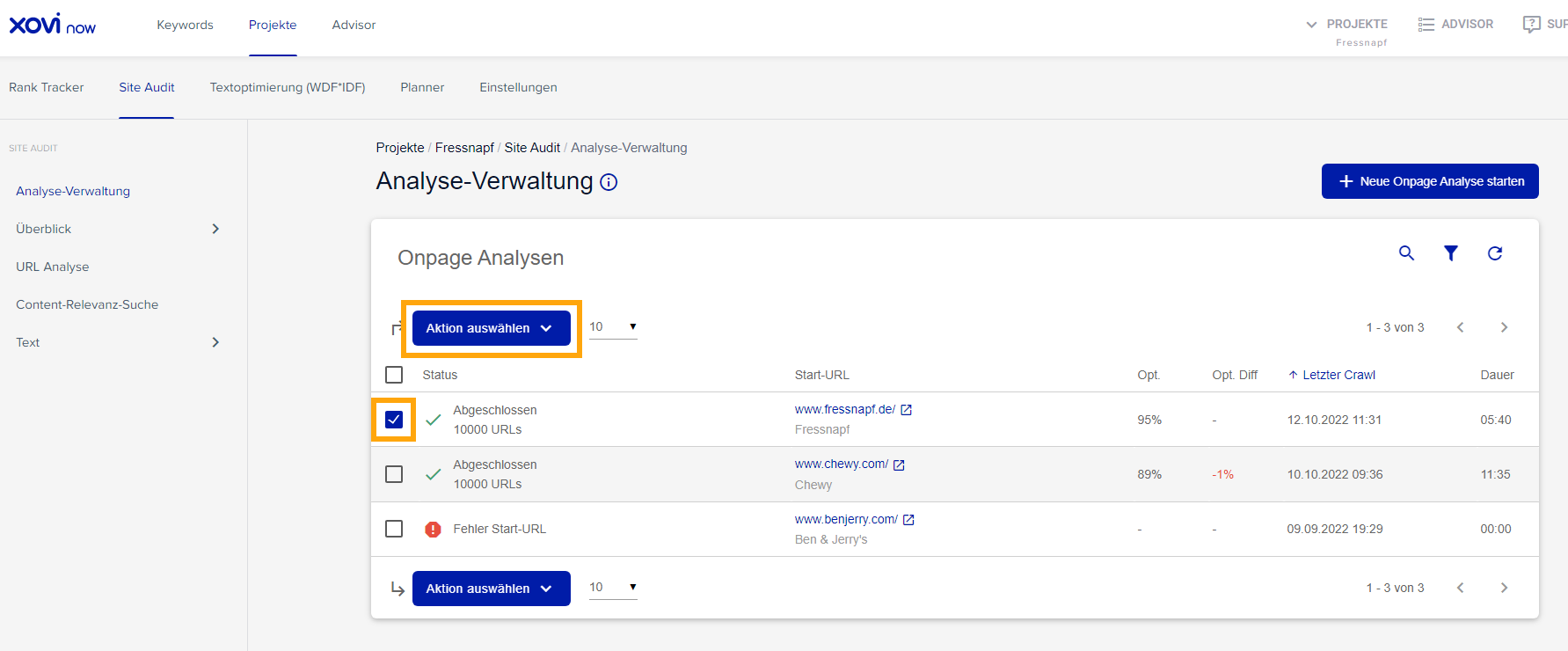Click the green checkmark status of Fressnapf row

pos(434,420)
